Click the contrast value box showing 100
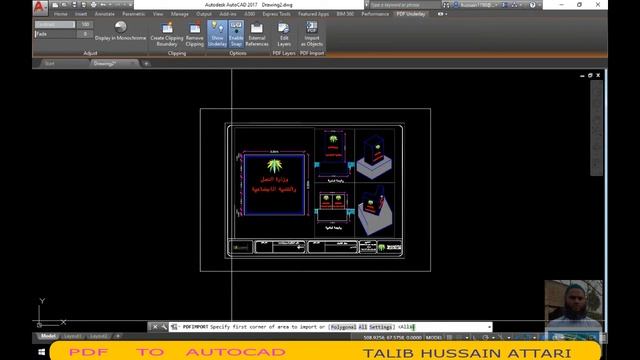The height and width of the screenshot is (360, 640). [85, 24]
